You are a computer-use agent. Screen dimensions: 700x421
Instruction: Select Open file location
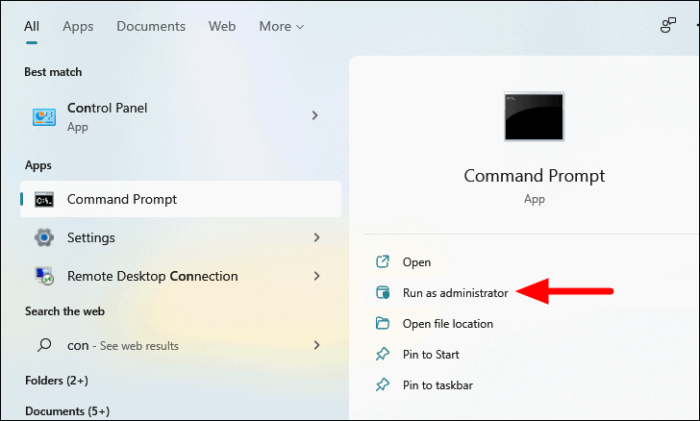click(448, 324)
